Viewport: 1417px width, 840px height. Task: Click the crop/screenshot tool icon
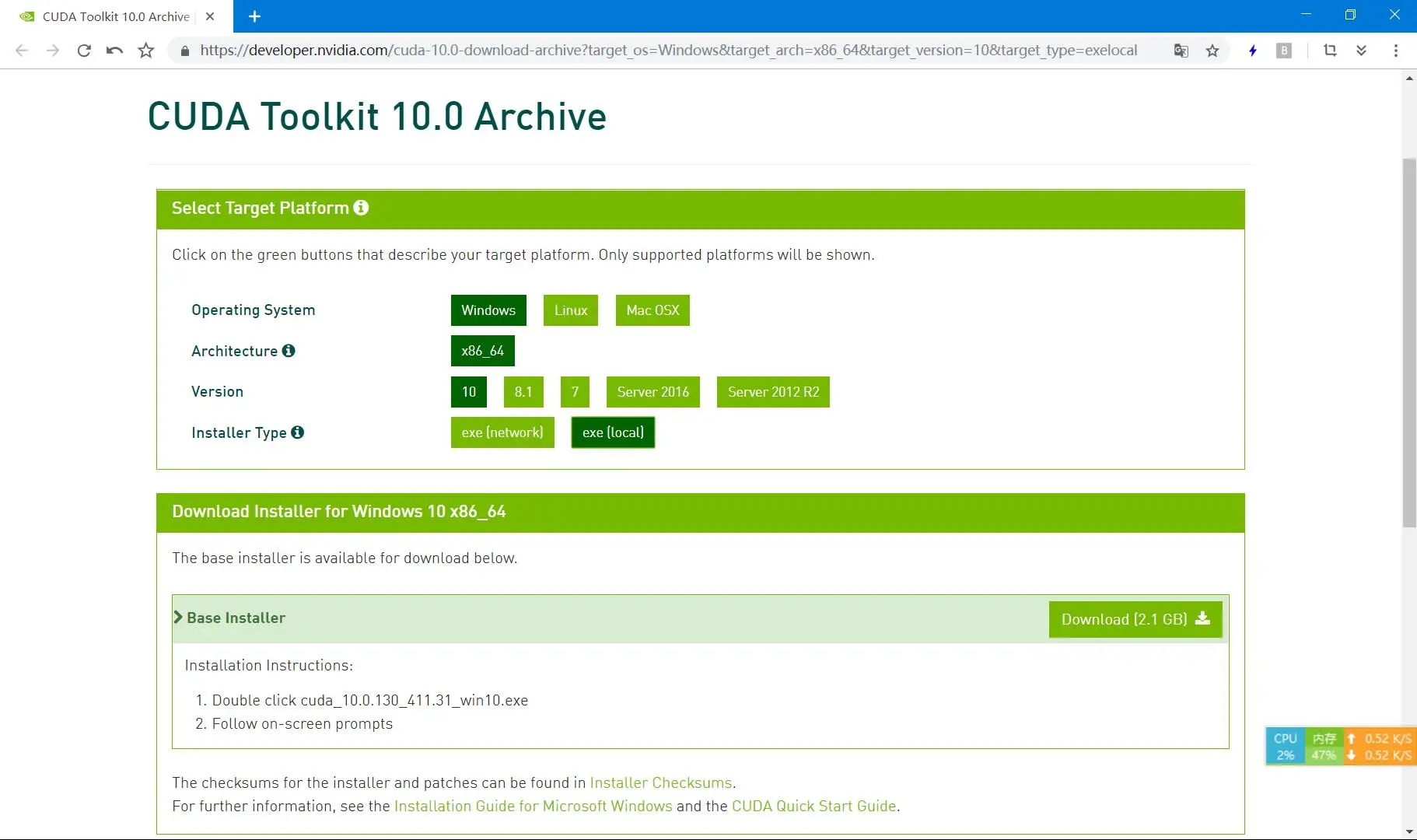[x=1330, y=51]
